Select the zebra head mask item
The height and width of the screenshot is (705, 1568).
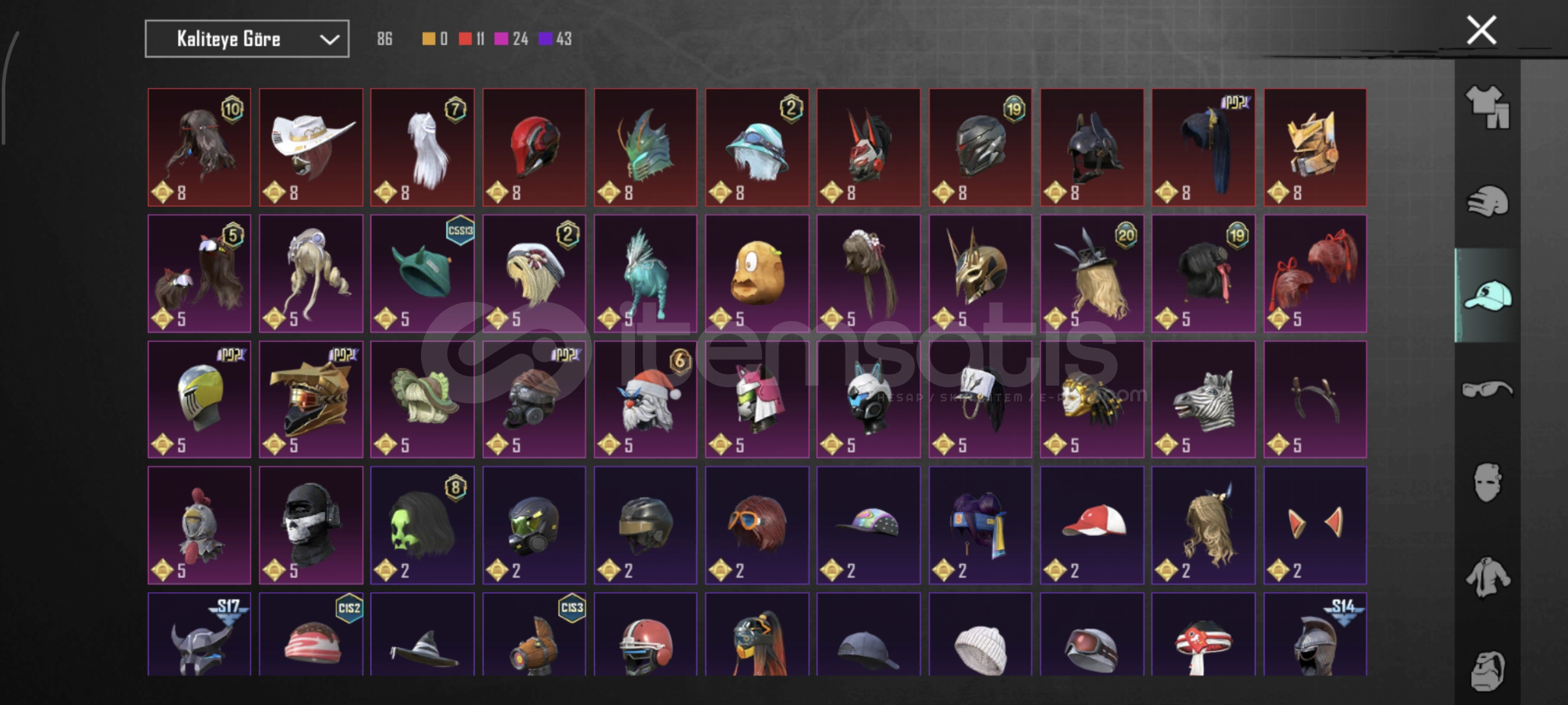(1203, 399)
